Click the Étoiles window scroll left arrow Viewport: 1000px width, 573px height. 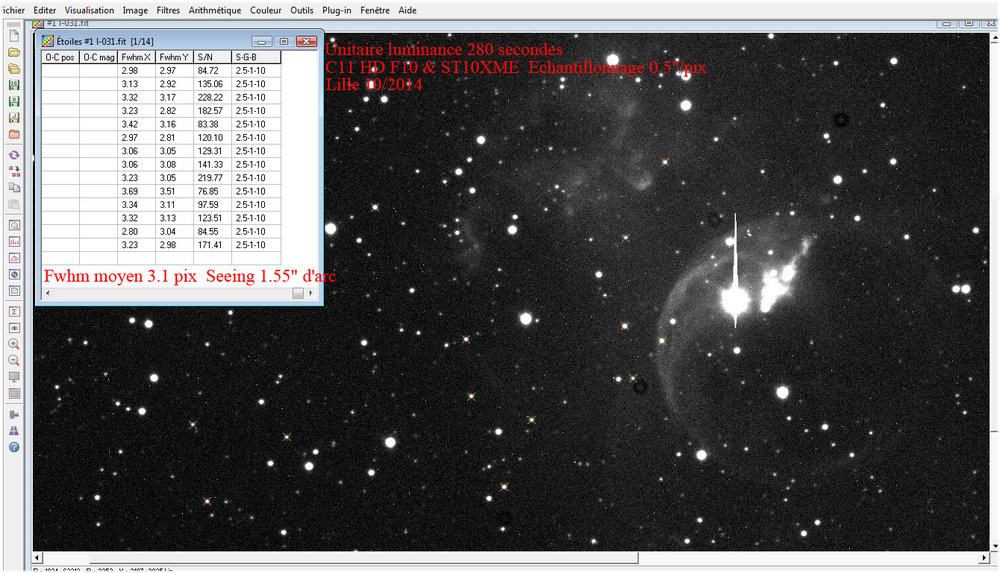(x=48, y=293)
